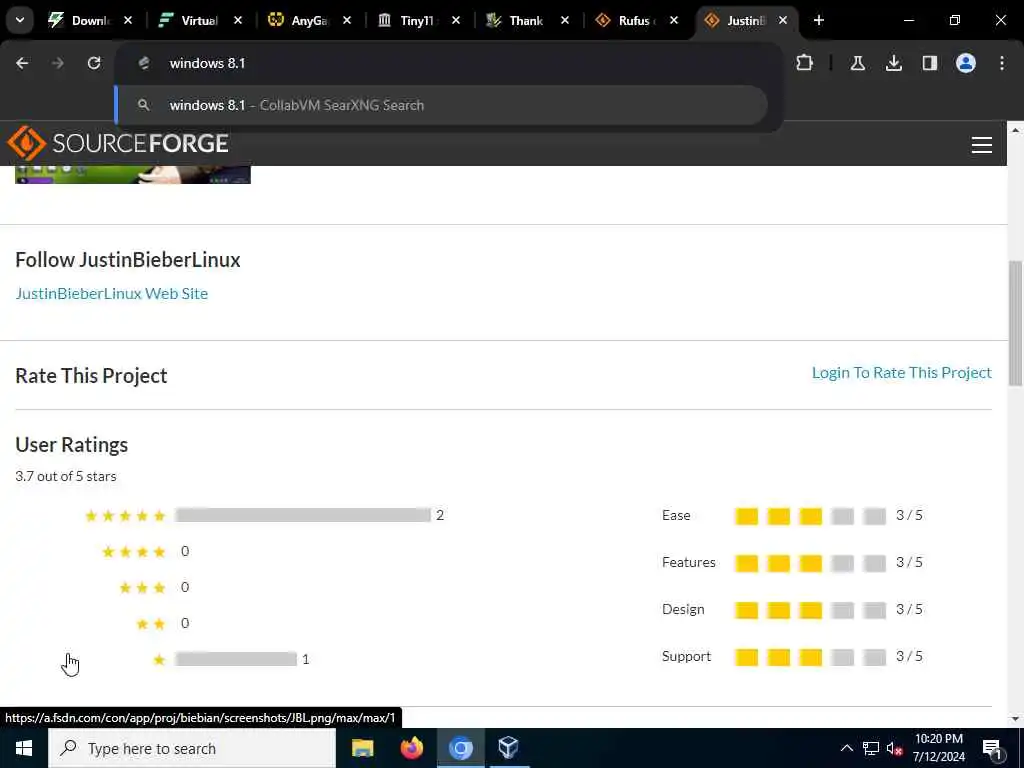Click the two-star rating row stars
Screen dimensions: 1024x768
coord(151,624)
